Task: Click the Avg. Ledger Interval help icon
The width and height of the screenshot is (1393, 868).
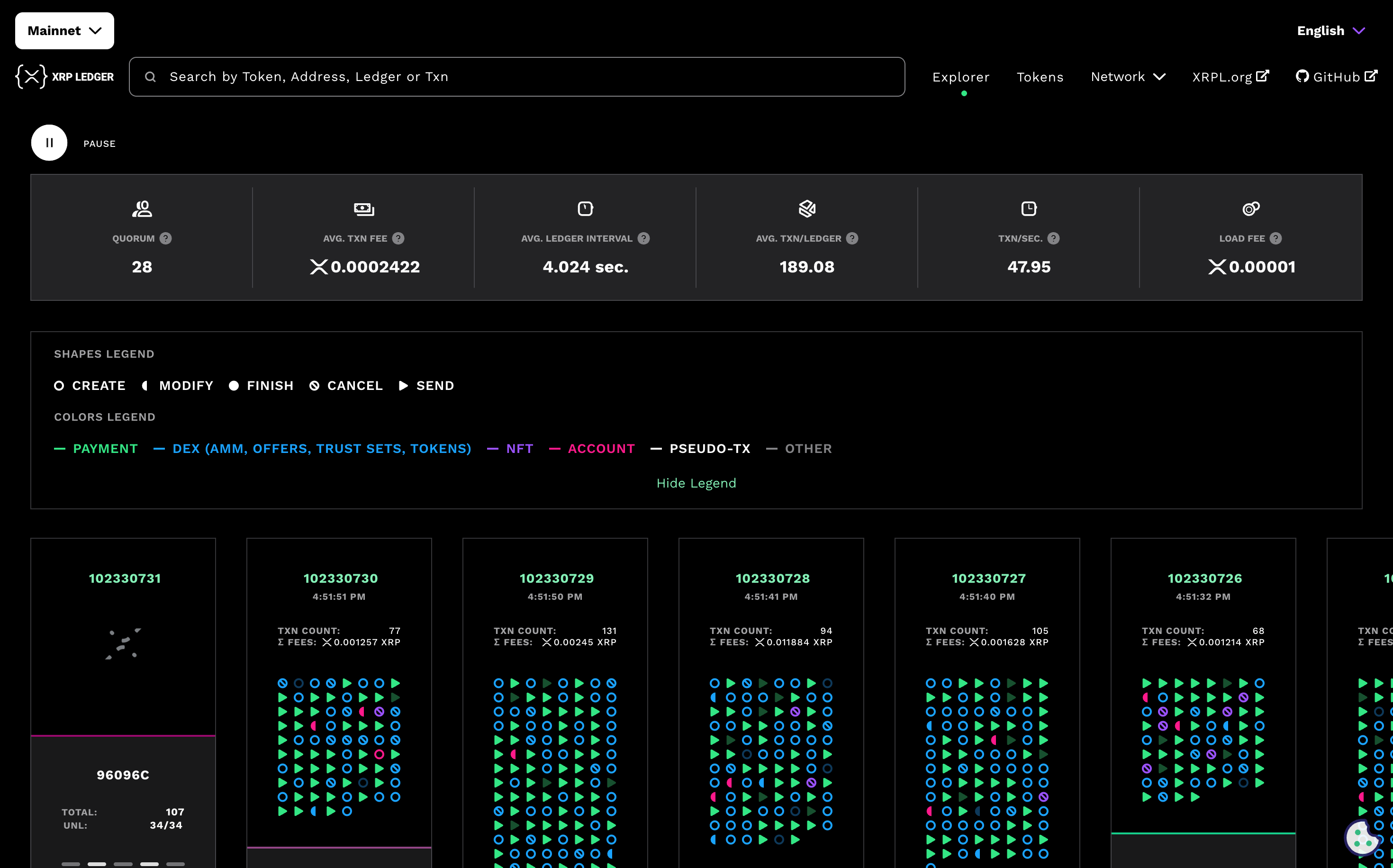Action: (643, 238)
